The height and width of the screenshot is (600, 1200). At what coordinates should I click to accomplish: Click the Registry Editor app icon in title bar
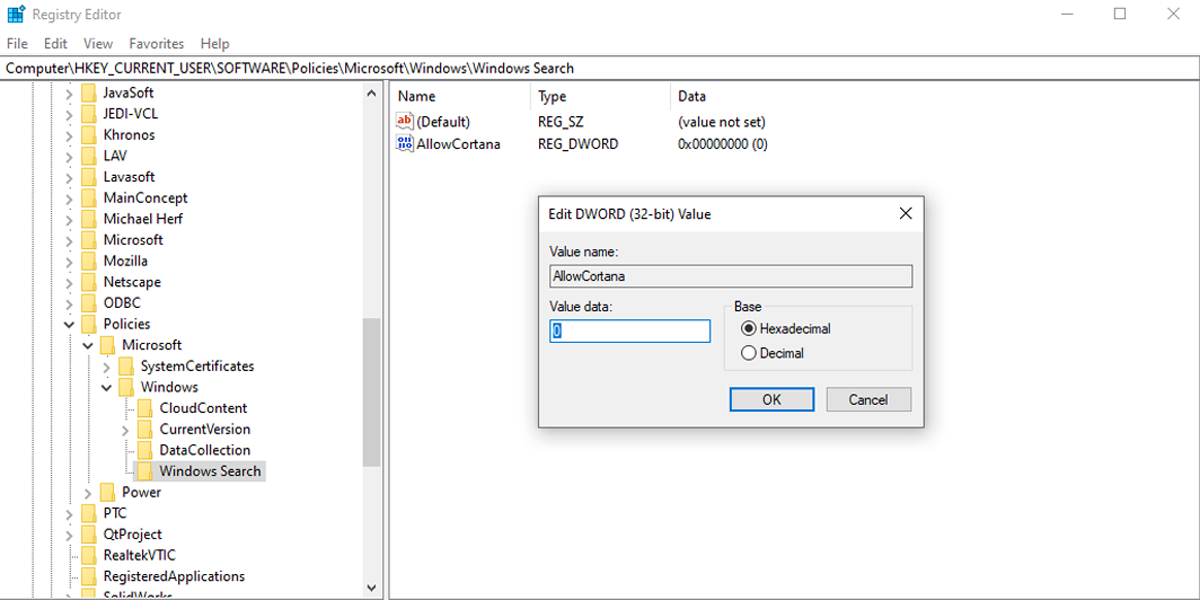16,14
